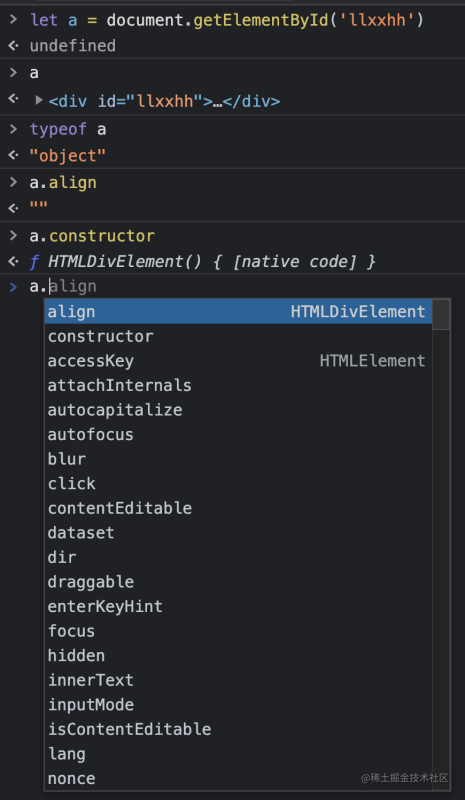This screenshot has height=800, width=465.
Task: Pick 'autofocus' from the completions
Action: point(238,434)
